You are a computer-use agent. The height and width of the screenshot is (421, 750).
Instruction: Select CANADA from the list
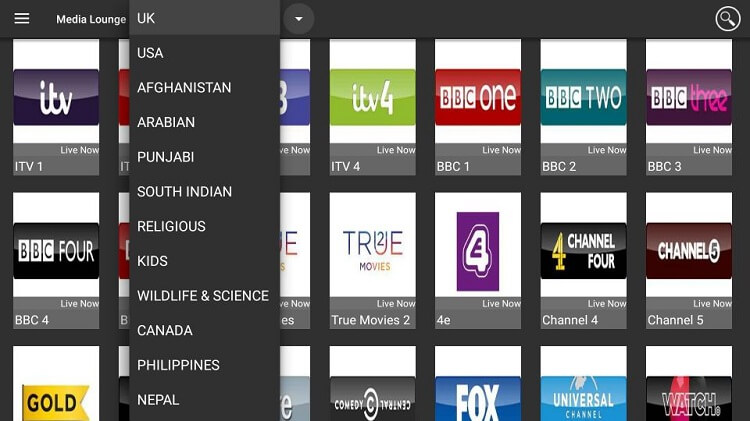[x=204, y=331]
